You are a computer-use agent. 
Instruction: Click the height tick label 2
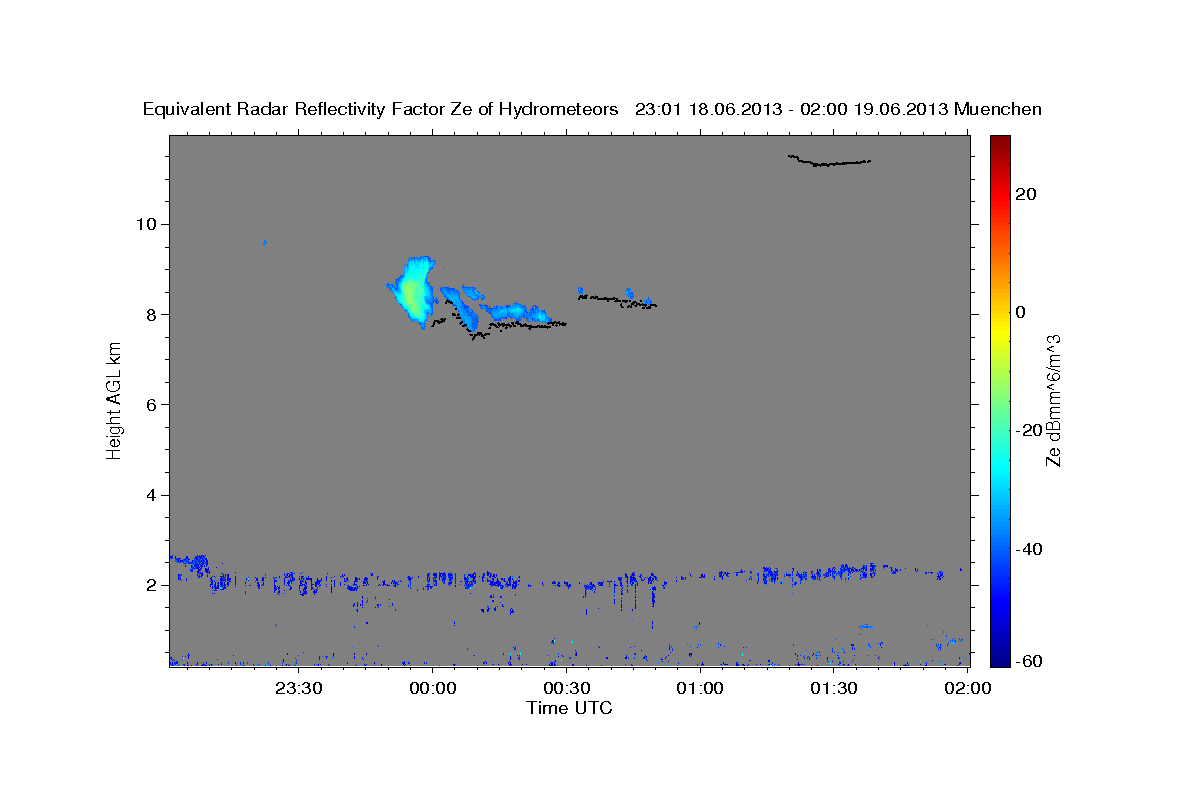coord(154,585)
